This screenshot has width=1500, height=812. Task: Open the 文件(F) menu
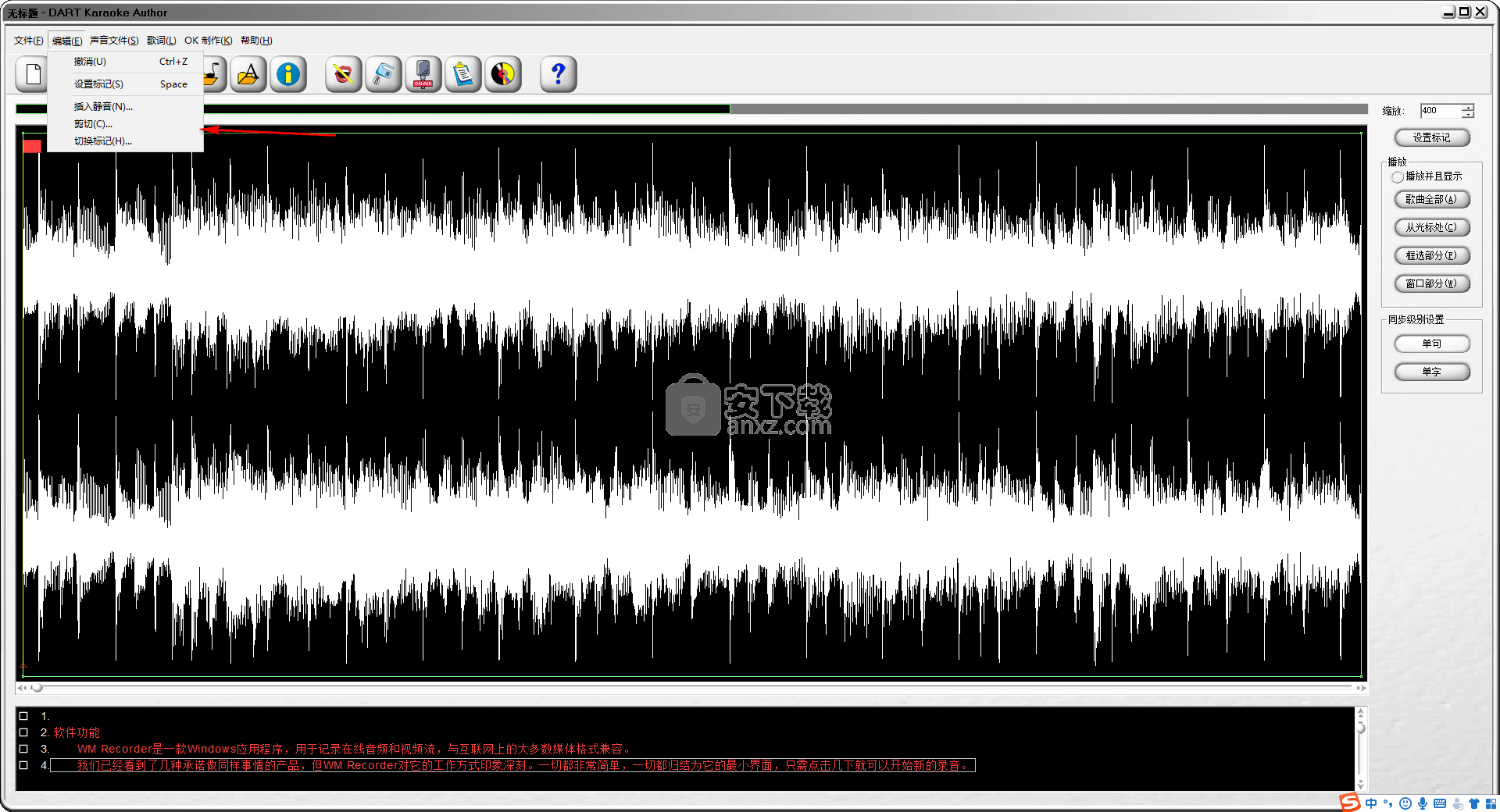coord(28,41)
